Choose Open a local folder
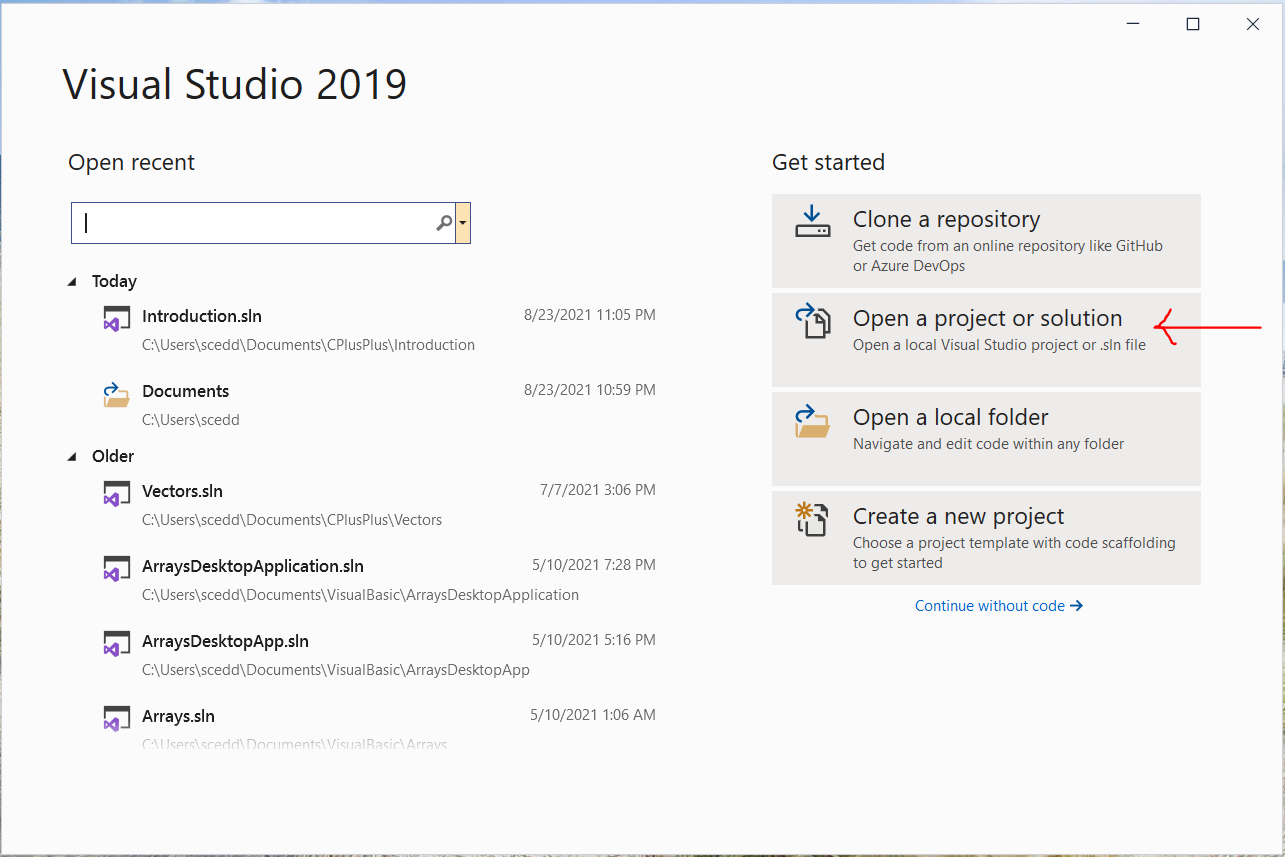Viewport: 1285px width, 857px height. [986, 439]
